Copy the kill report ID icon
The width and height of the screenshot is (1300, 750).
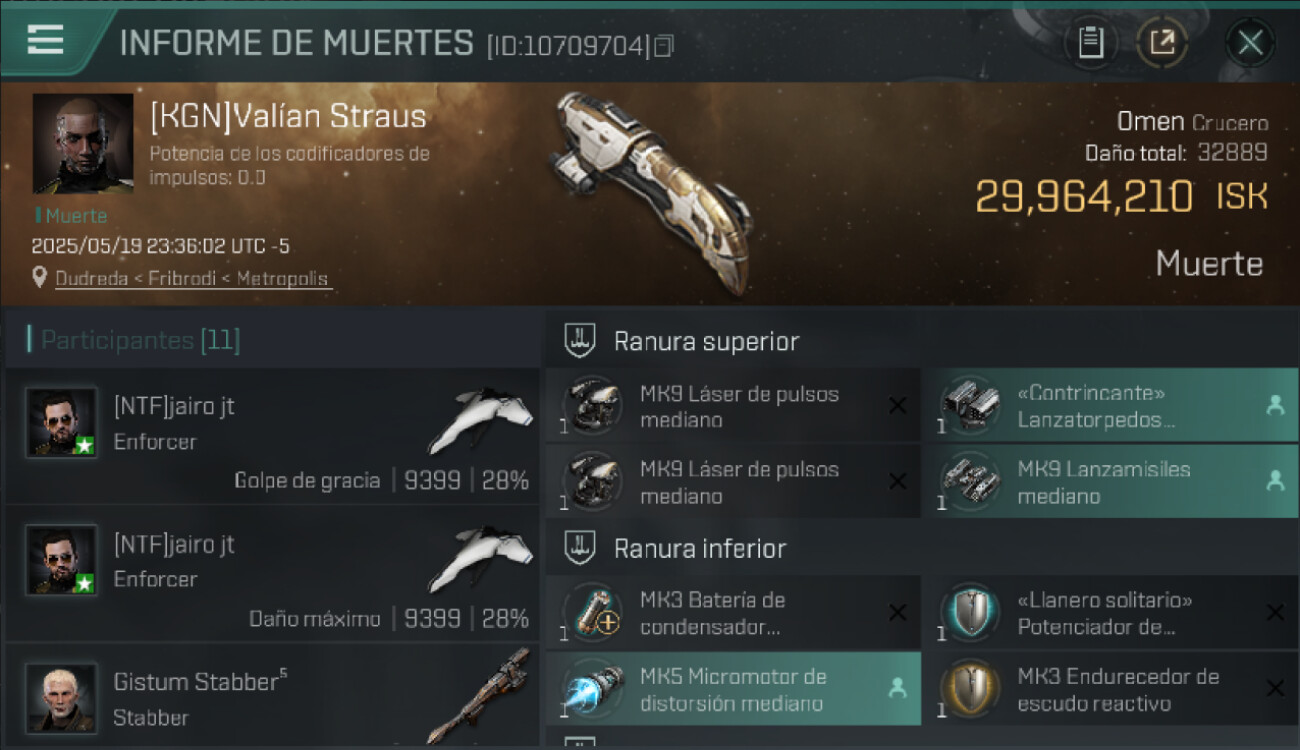(664, 46)
